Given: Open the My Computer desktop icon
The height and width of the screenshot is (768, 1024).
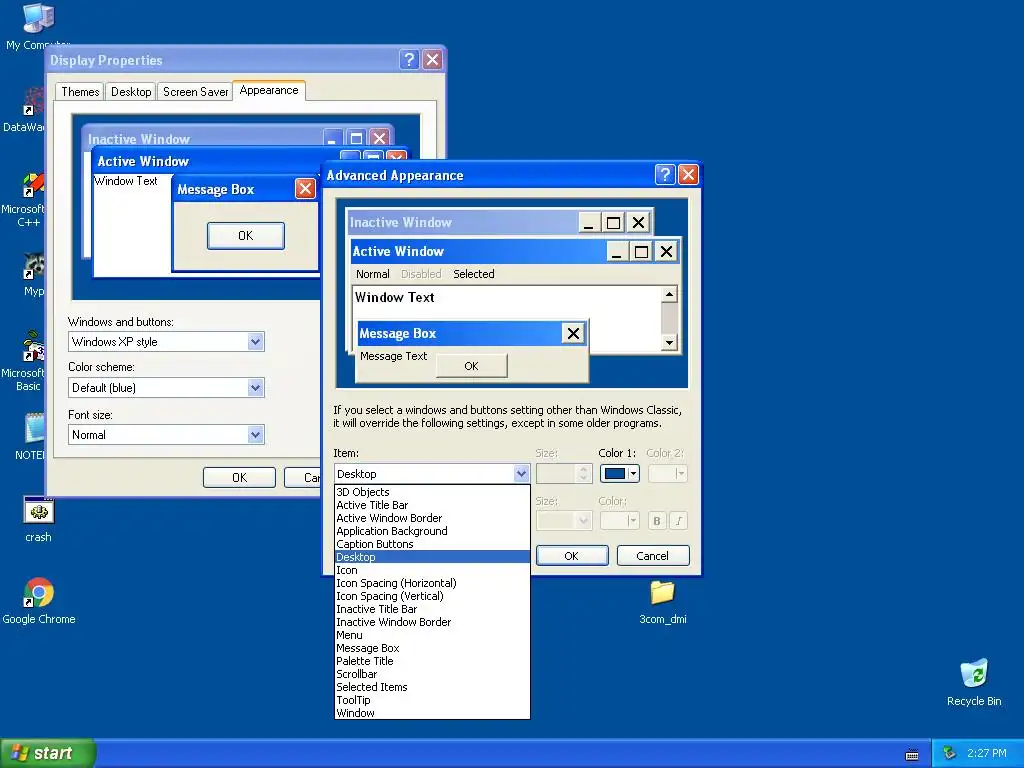Looking at the screenshot, I should (x=38, y=18).
